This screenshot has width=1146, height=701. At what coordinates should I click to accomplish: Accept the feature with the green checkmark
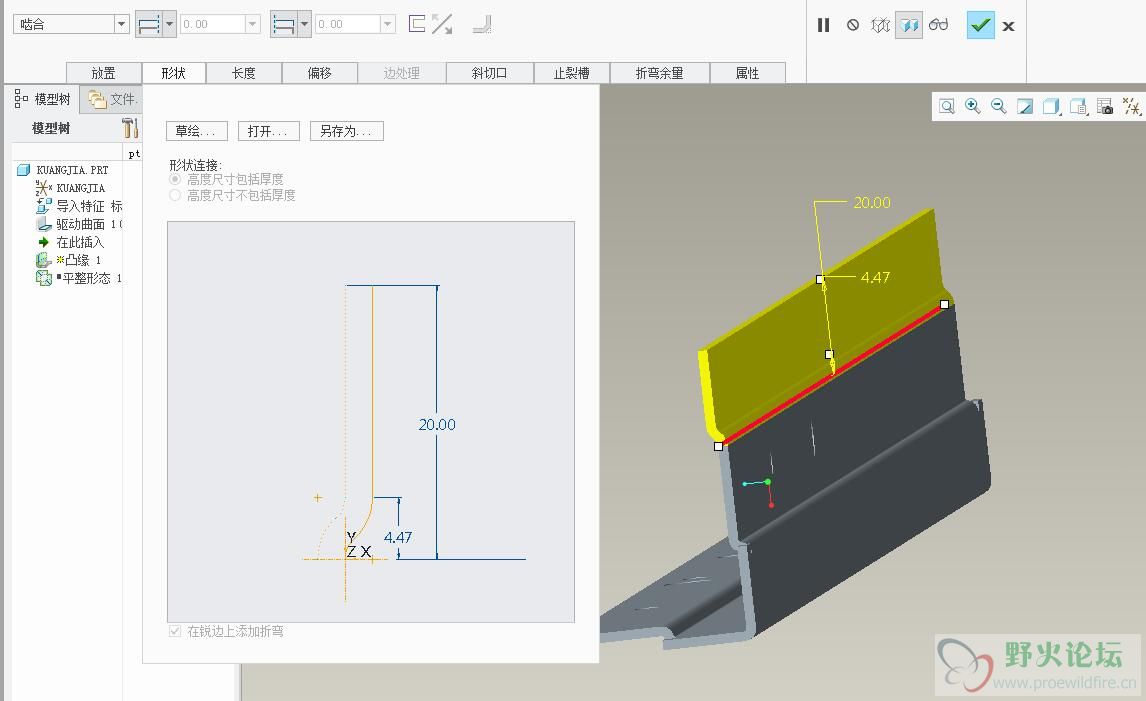click(x=980, y=26)
